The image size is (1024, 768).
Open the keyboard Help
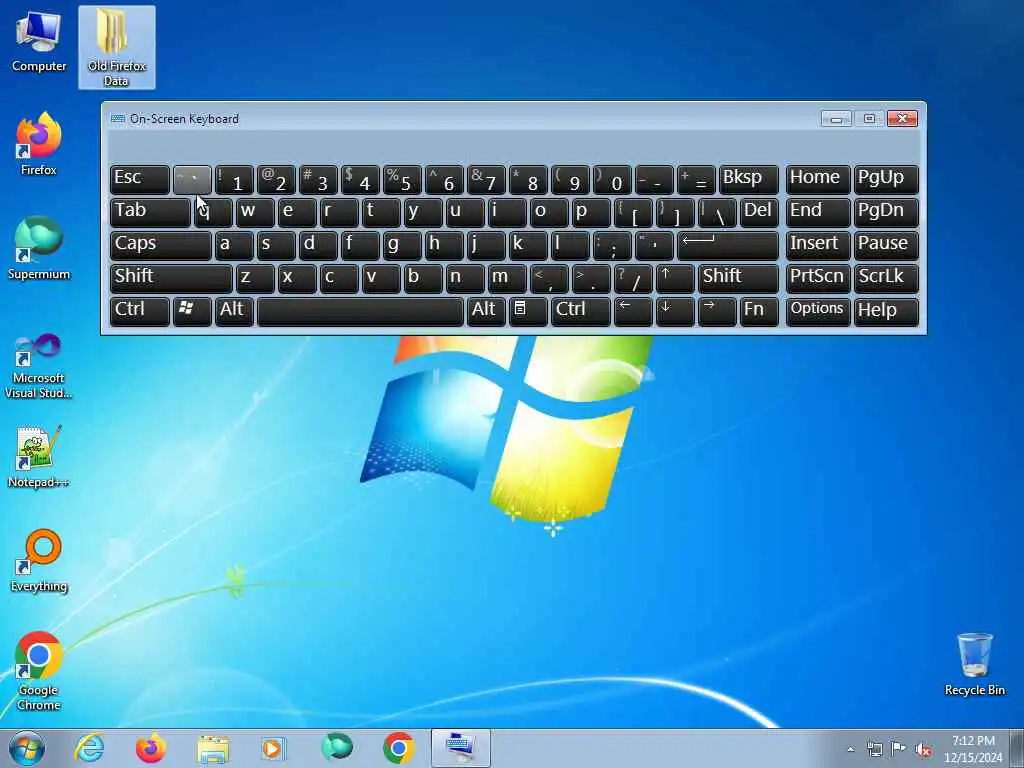point(886,311)
